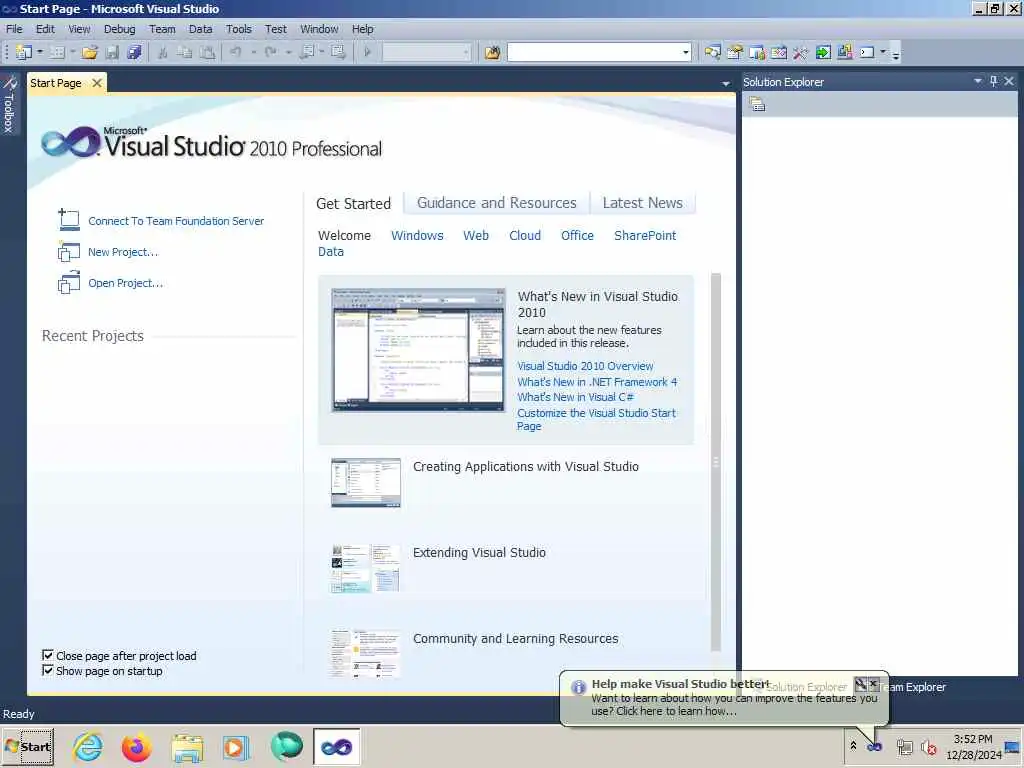Click the Start Page content vertical scrollbar
Viewport: 1024px width, 768px height.
click(x=716, y=462)
